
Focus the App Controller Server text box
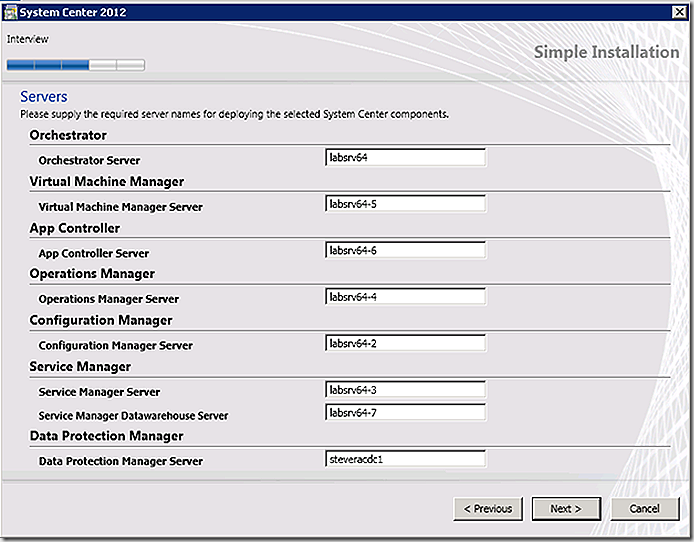click(405, 250)
